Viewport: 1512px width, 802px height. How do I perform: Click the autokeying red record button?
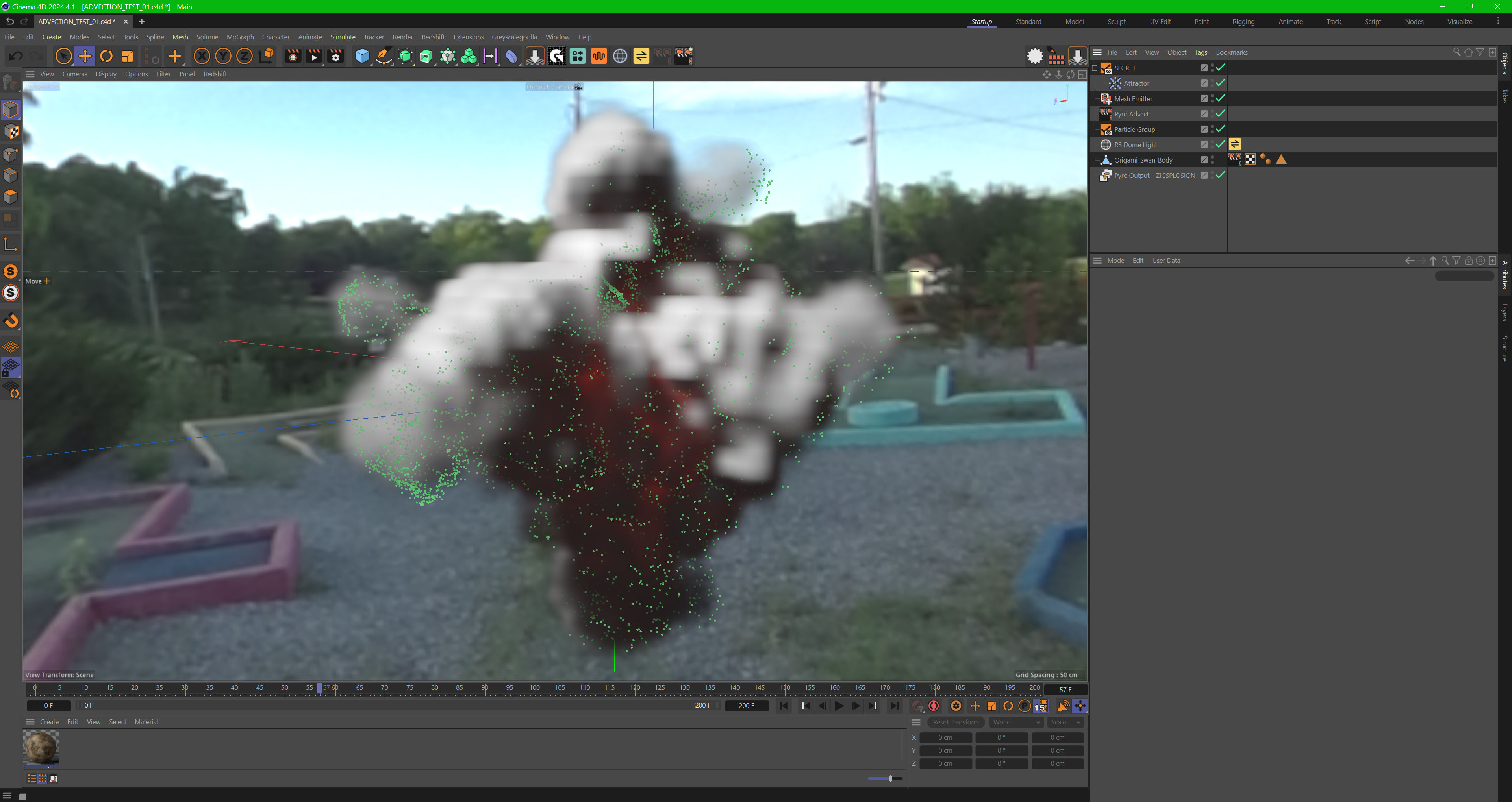(x=934, y=706)
